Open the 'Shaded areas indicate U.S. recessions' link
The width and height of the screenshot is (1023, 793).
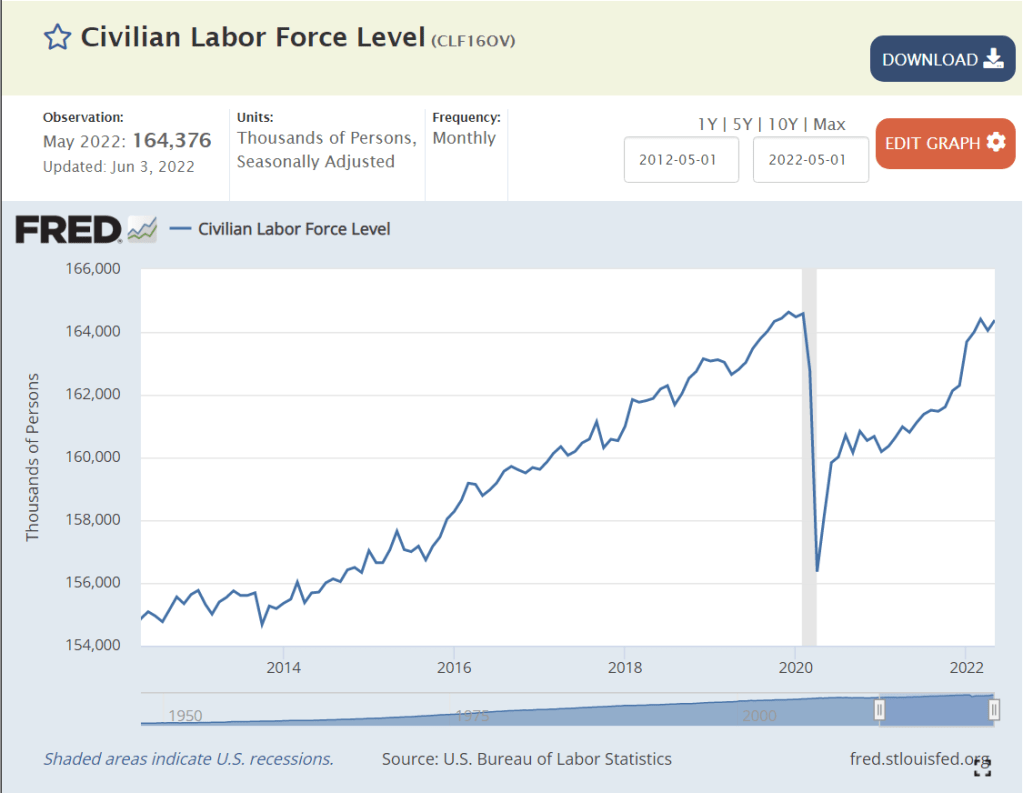coord(188,759)
